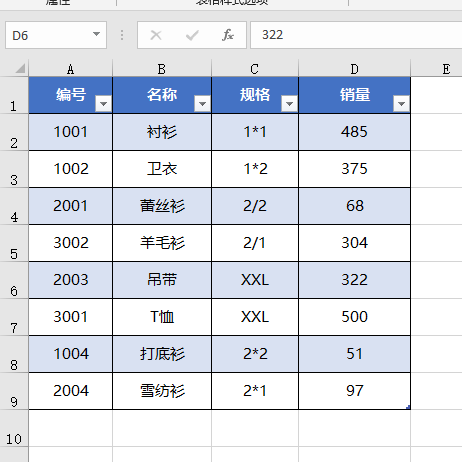The image size is (462, 462).
Task: Select cell containing 2001
Action: pos(71,206)
